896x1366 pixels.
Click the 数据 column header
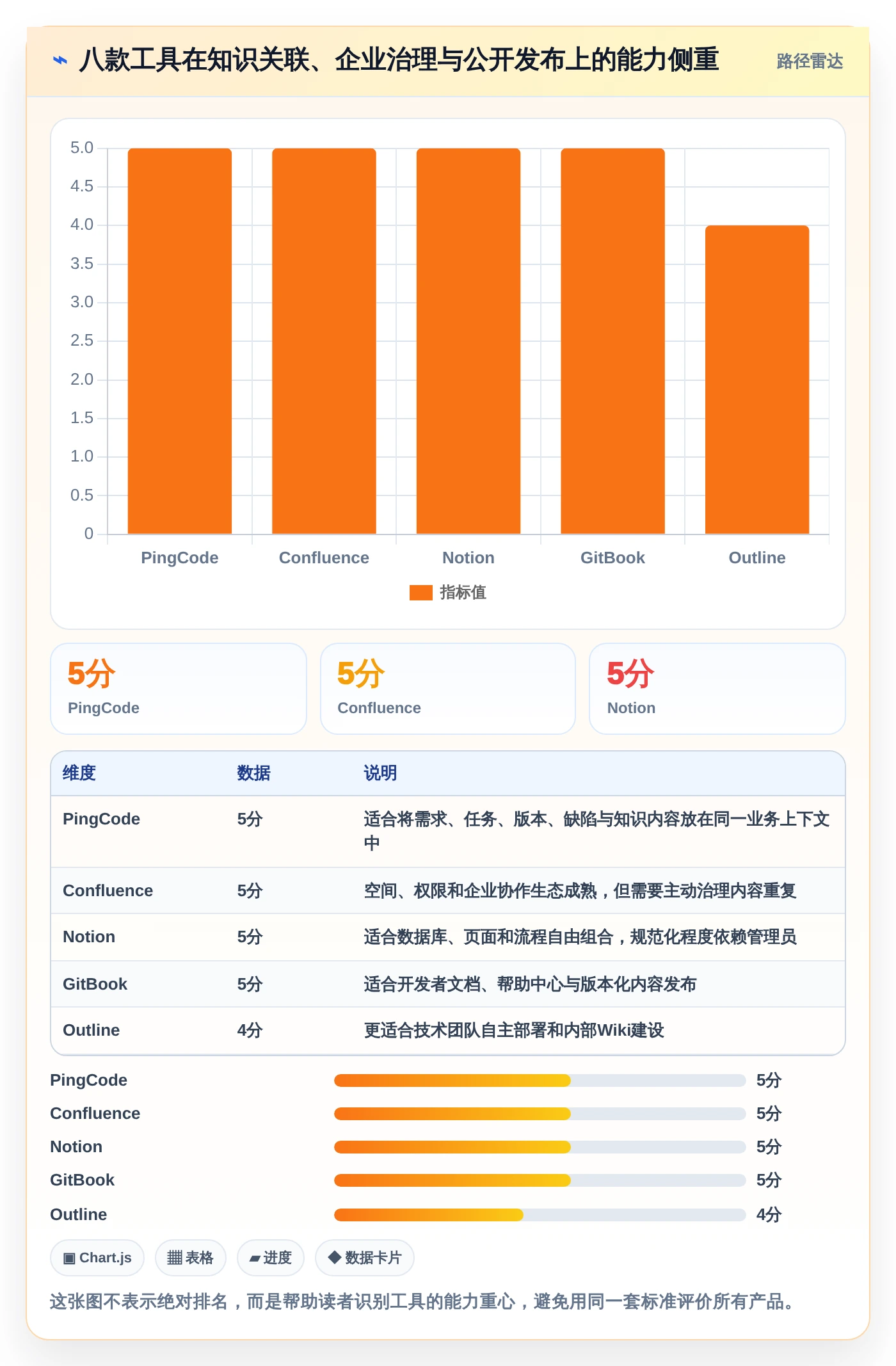point(253,773)
